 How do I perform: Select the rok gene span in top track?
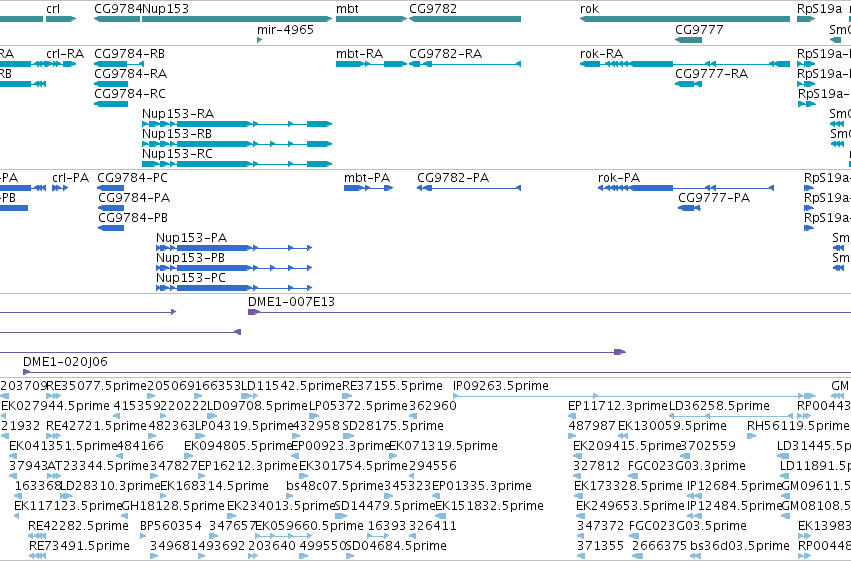click(685, 19)
